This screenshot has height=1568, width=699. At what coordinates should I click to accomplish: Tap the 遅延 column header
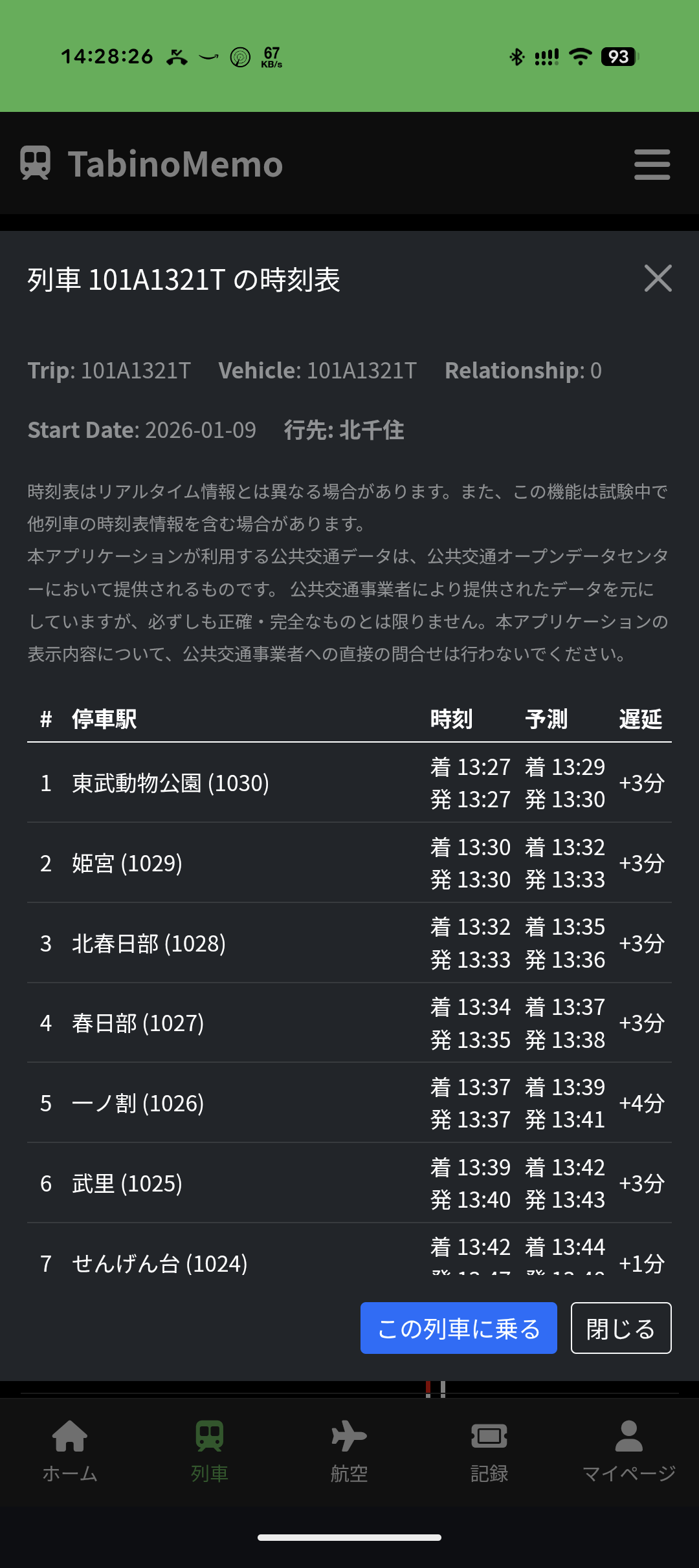[640, 719]
